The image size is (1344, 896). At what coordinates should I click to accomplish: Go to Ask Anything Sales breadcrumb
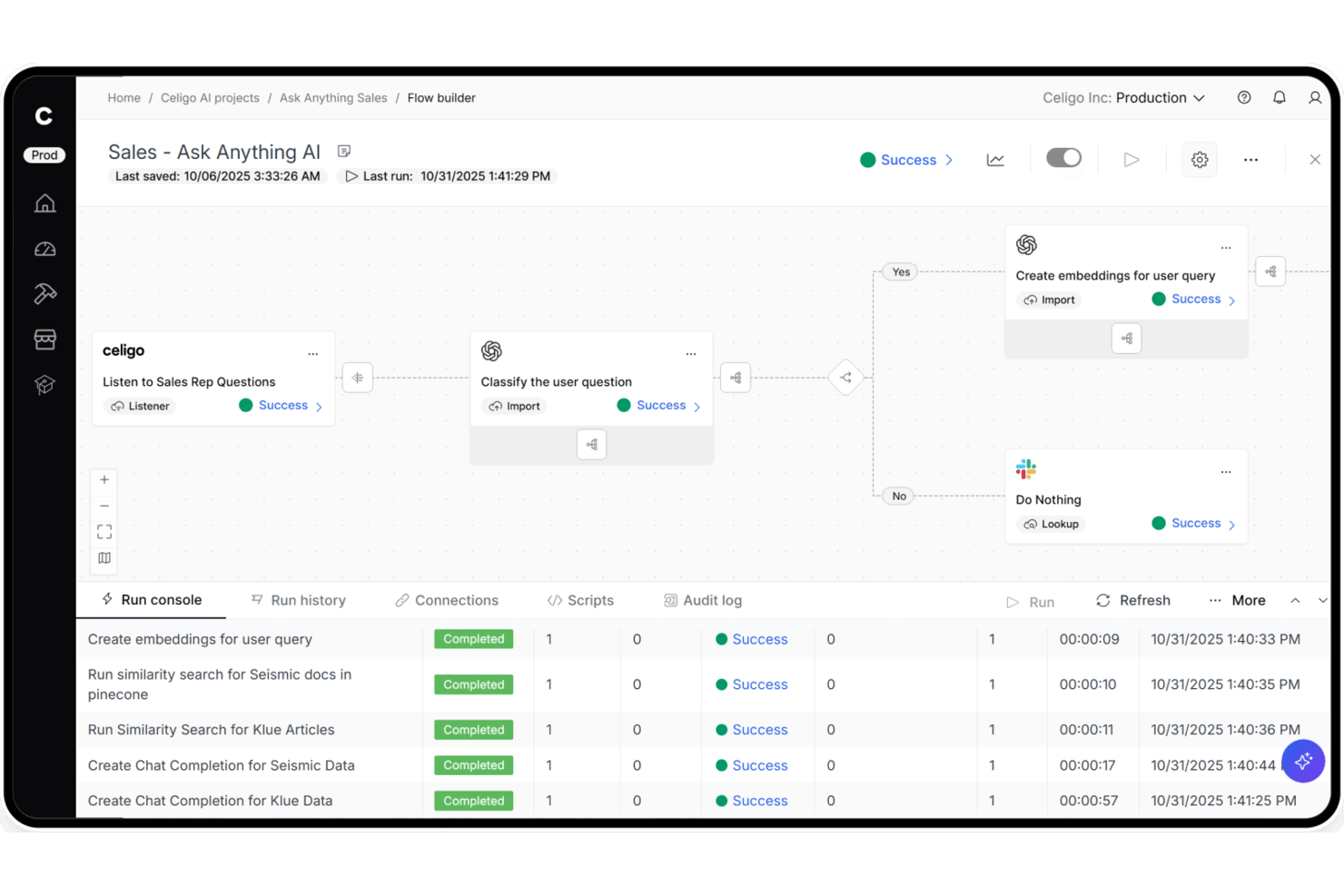point(333,98)
